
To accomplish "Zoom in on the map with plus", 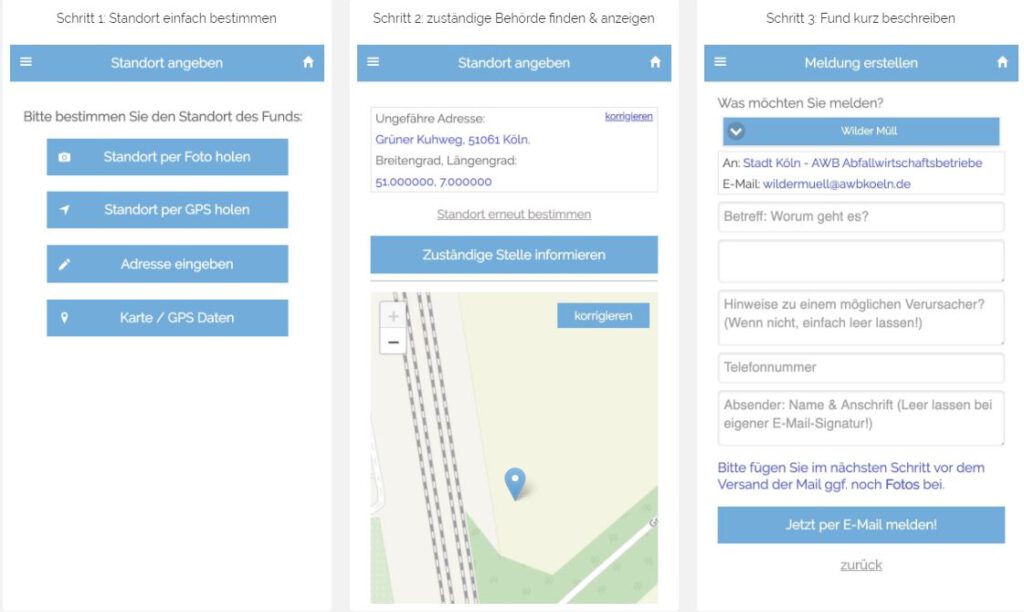I will pyautogui.click(x=393, y=316).
